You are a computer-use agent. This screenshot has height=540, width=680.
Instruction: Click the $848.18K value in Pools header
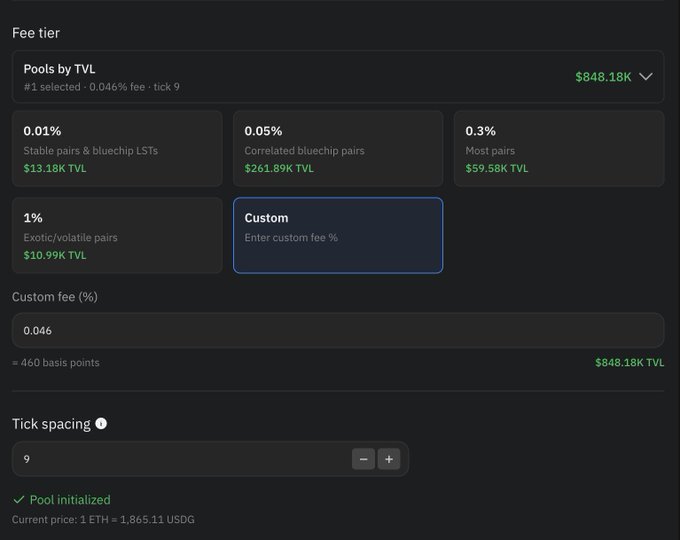pyautogui.click(x=603, y=77)
